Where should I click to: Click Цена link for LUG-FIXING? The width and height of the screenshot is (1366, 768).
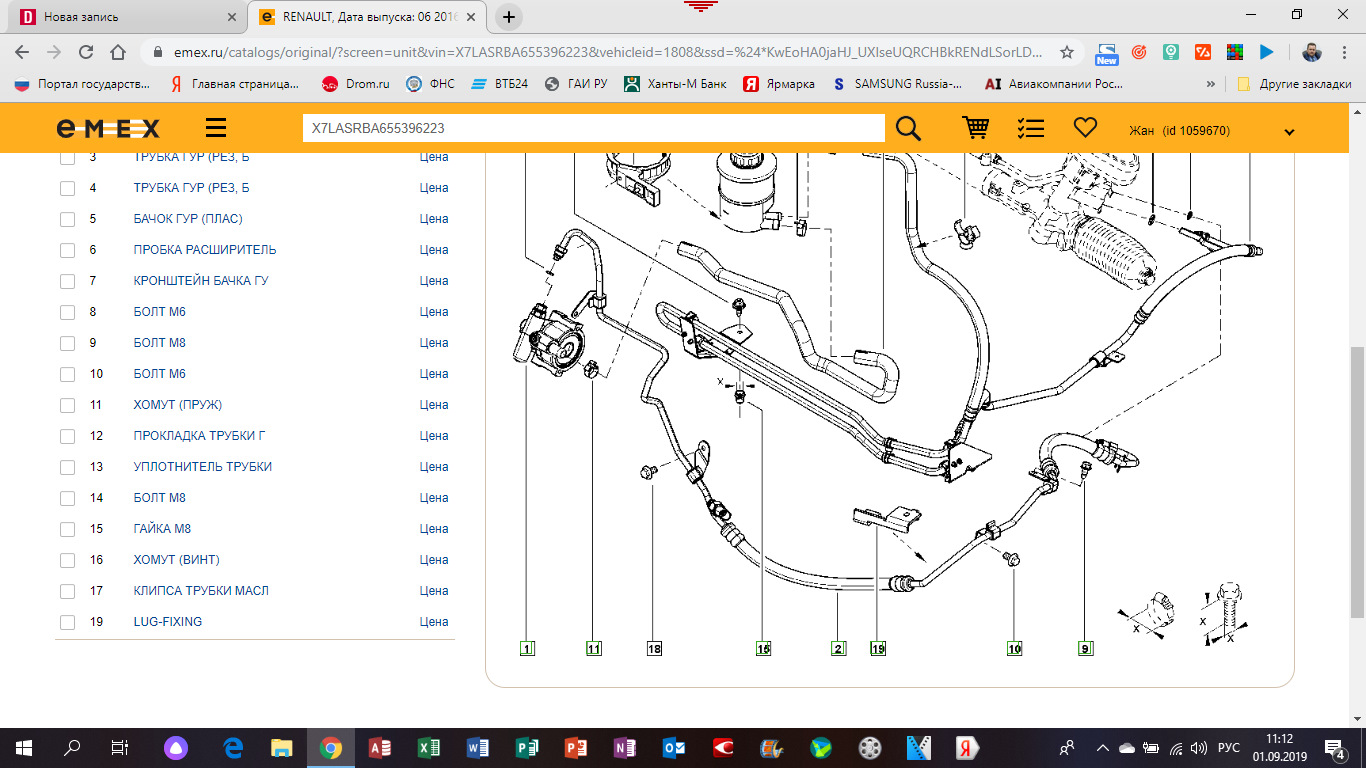coord(434,621)
